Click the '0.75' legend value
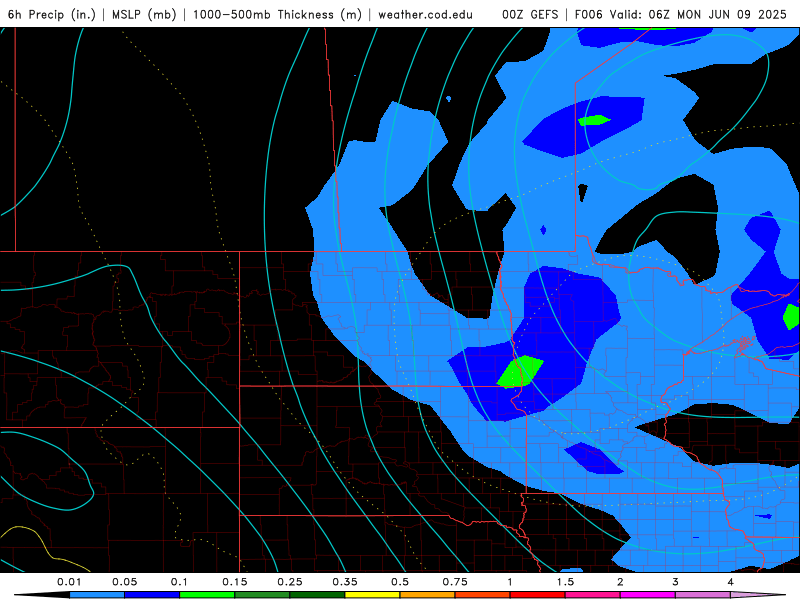The height and width of the screenshot is (600, 800). point(455,582)
